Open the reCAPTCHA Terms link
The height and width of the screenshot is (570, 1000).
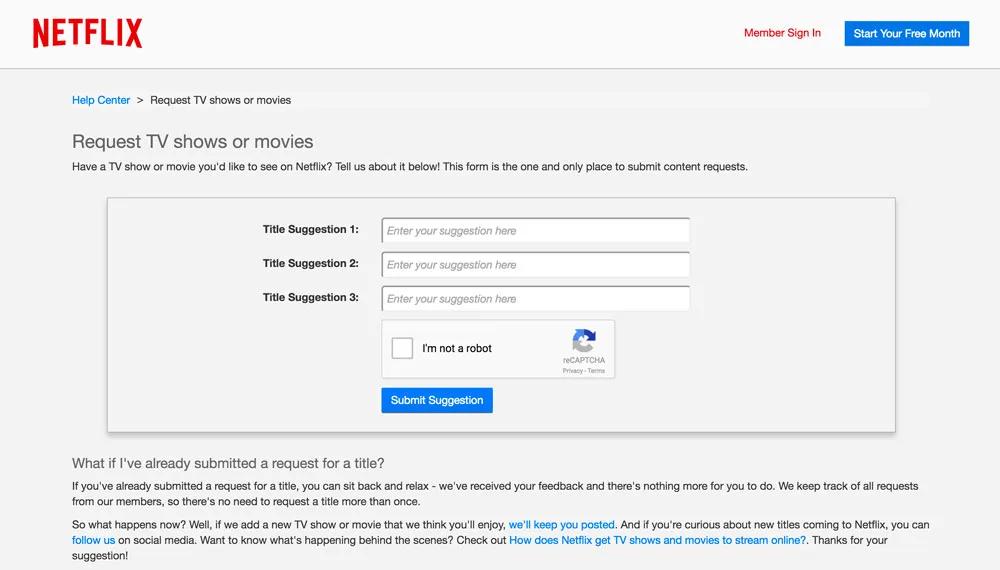596,371
